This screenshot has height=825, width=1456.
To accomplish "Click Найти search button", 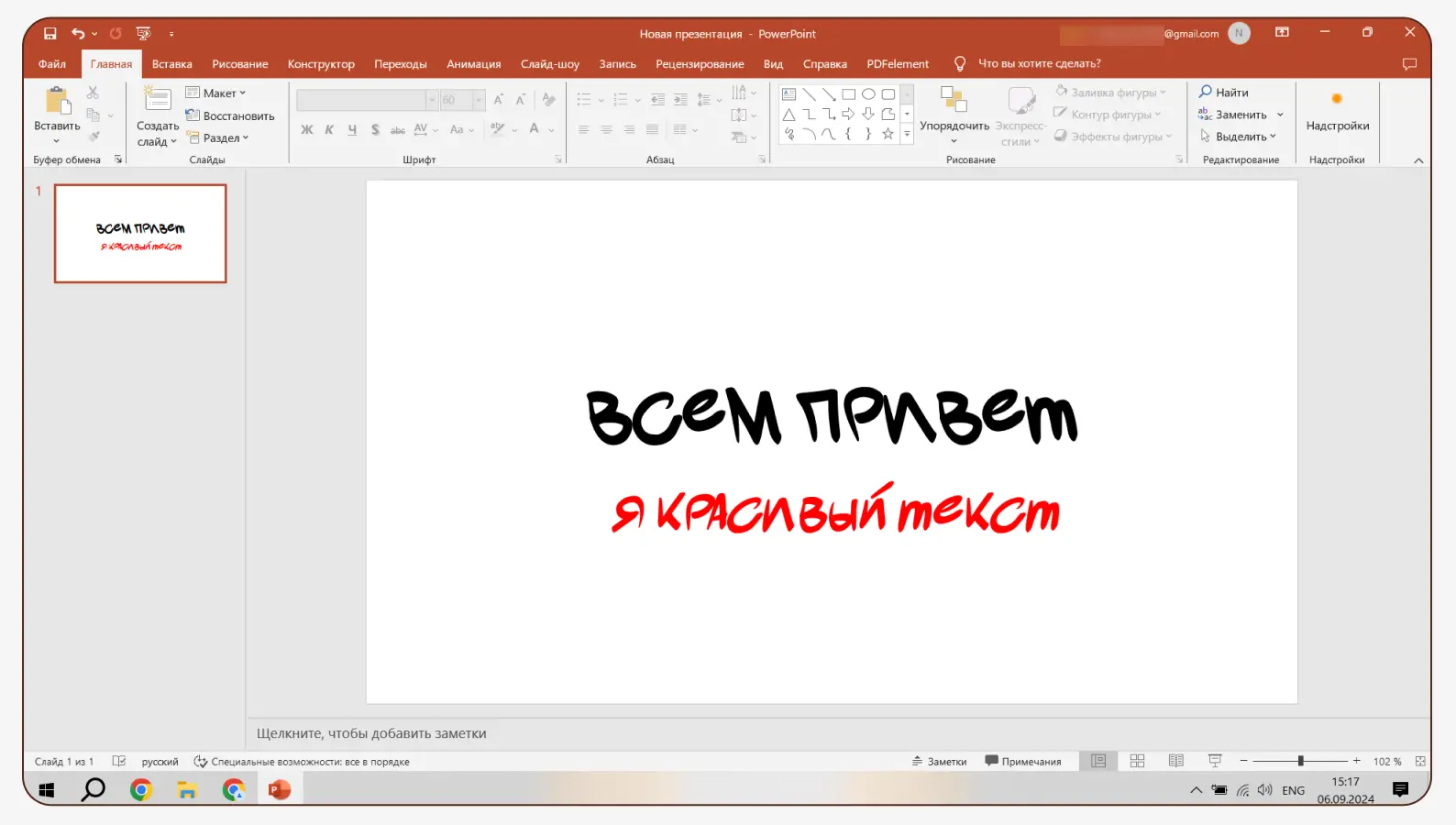I will click(1223, 92).
